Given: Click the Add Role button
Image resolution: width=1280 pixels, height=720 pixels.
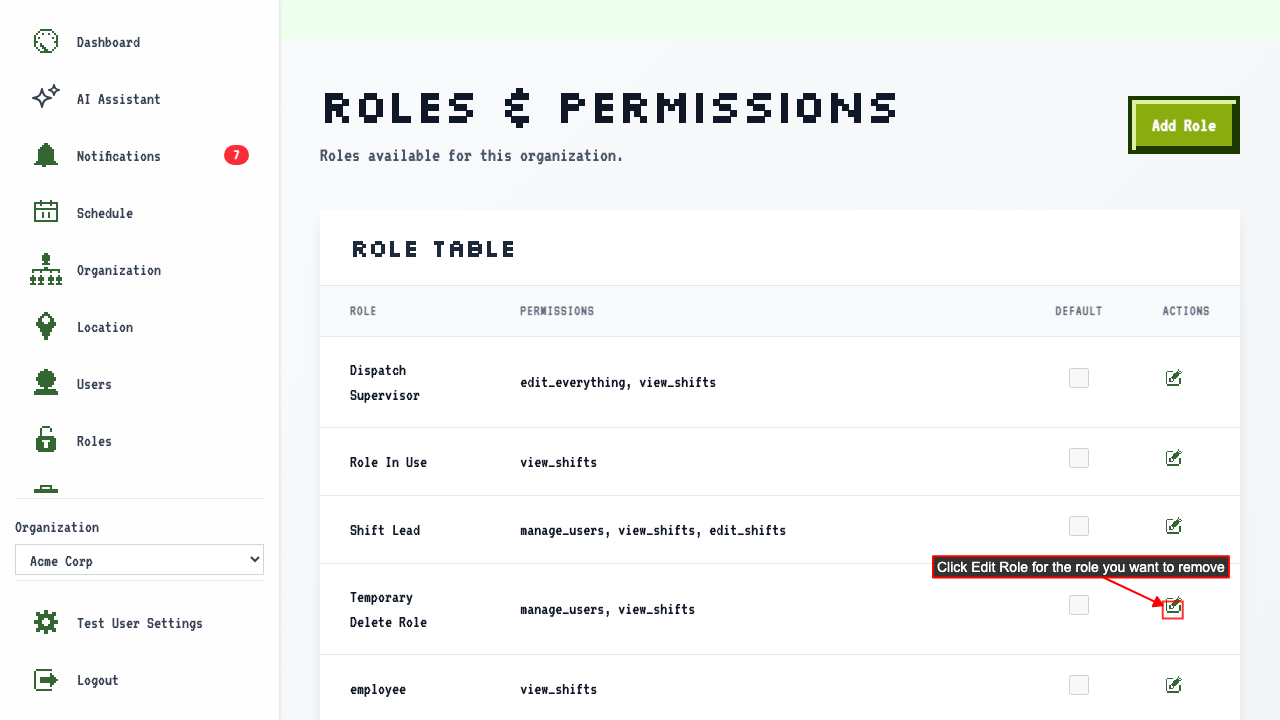Looking at the screenshot, I should (1184, 125).
